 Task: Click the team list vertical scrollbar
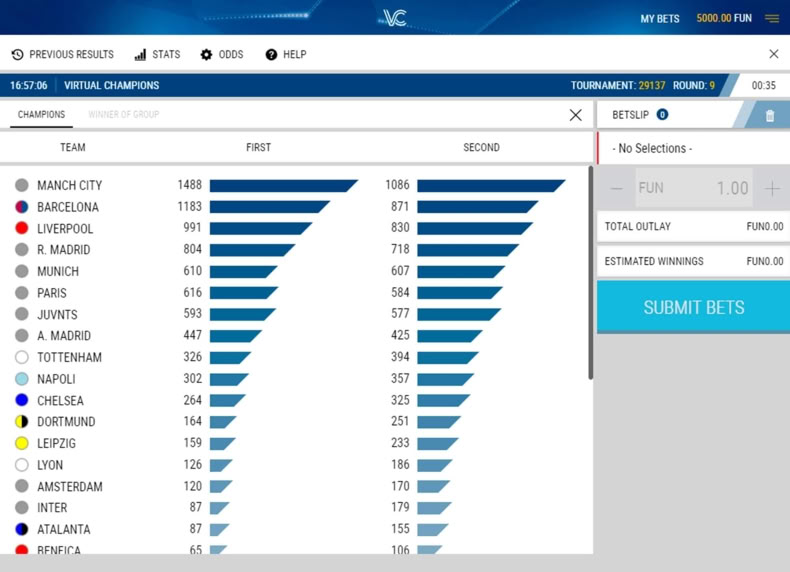click(x=590, y=273)
